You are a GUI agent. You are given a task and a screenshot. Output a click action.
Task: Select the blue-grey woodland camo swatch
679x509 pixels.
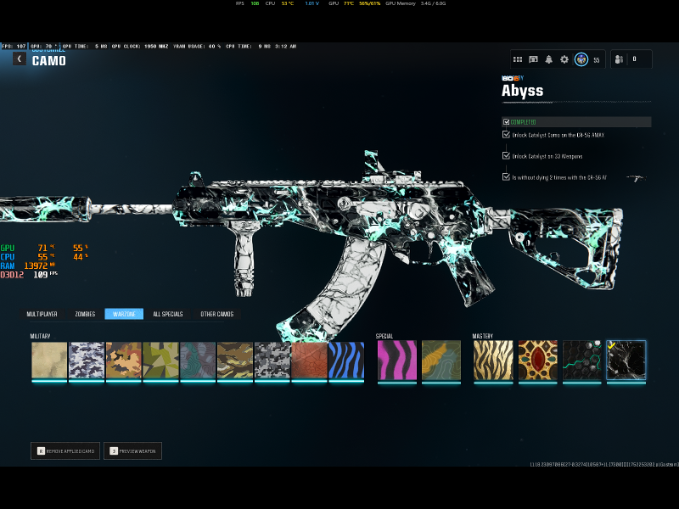pos(87,361)
